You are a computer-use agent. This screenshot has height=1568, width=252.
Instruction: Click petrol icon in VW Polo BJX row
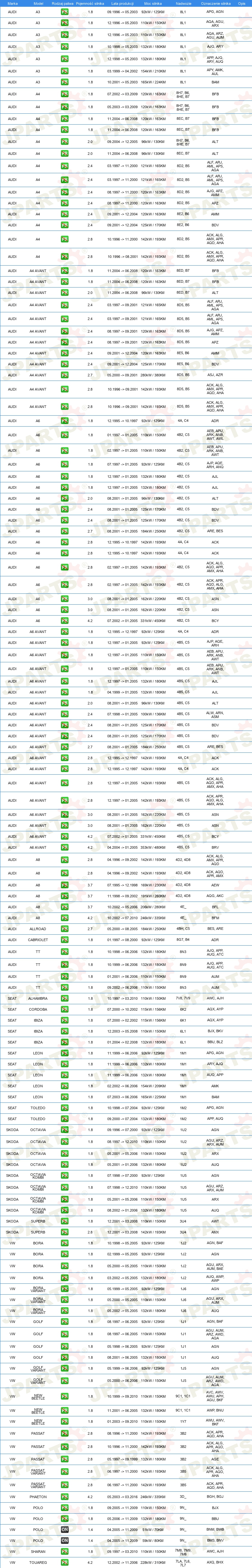(64, 1508)
